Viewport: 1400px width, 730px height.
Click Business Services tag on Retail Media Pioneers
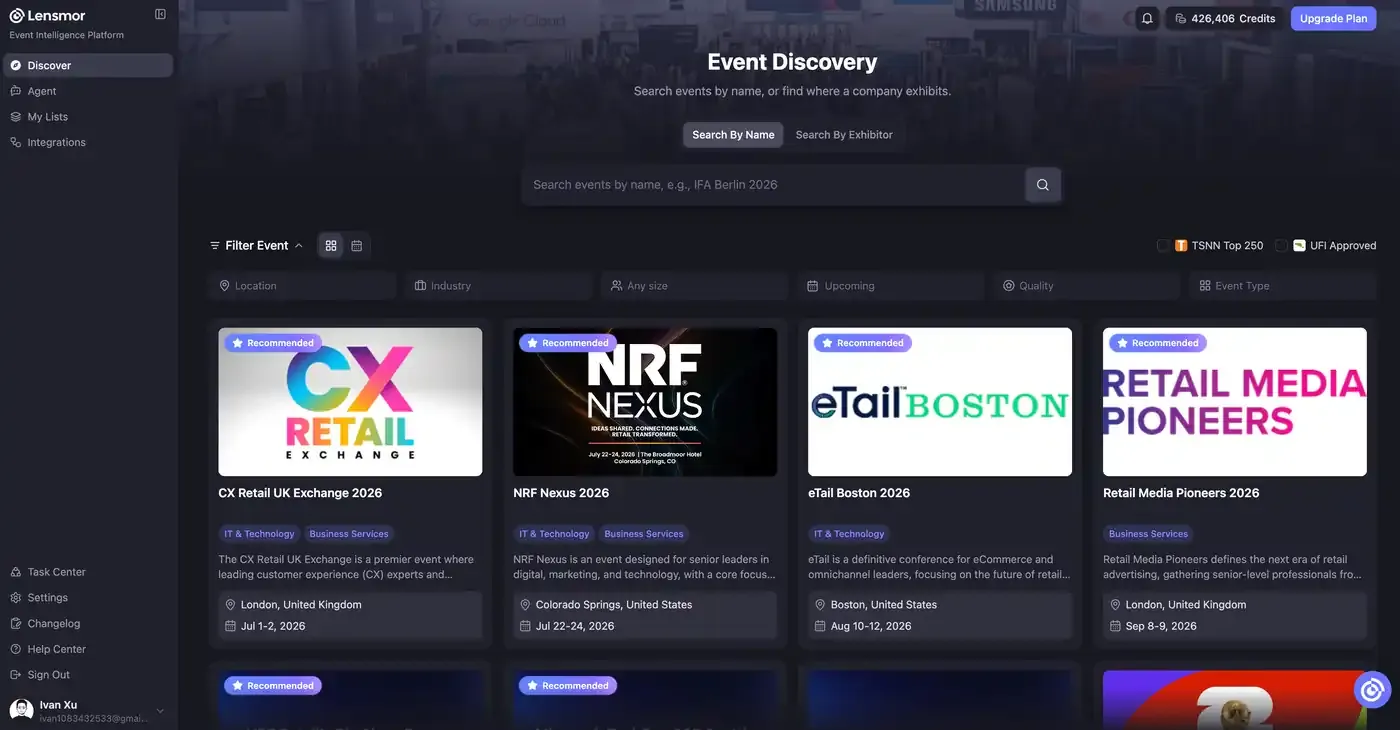pos(1148,534)
